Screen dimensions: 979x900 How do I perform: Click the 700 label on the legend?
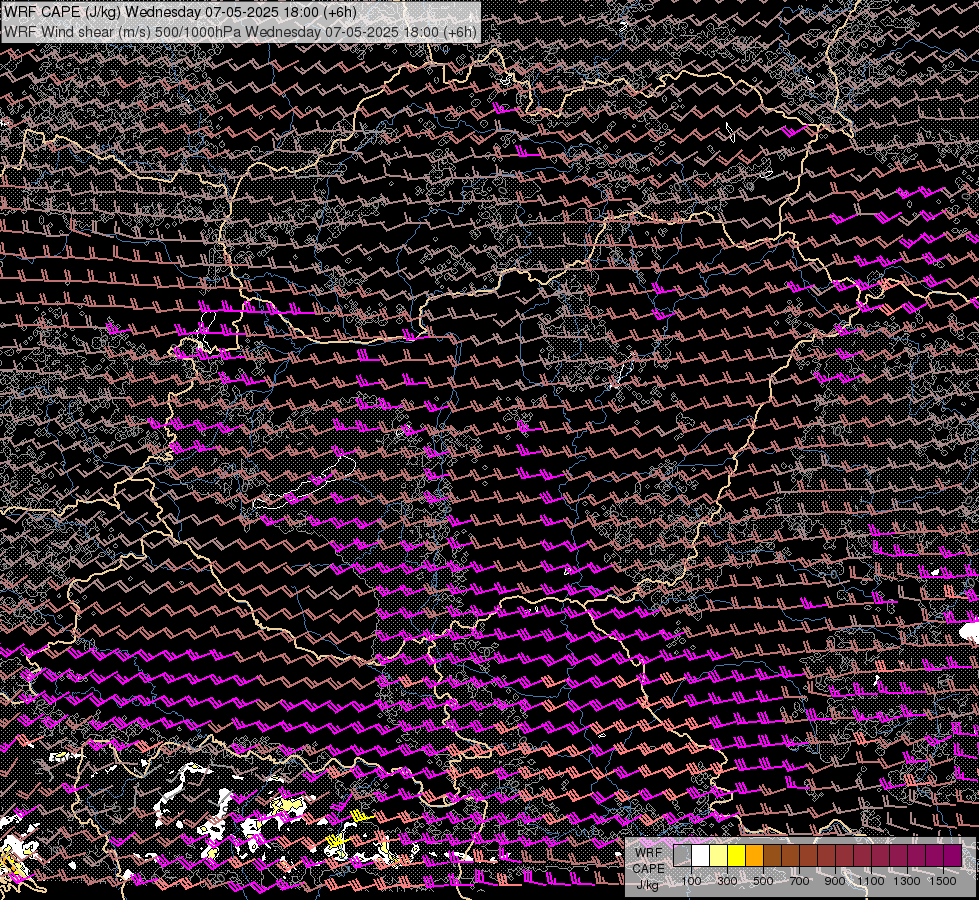tap(799, 881)
